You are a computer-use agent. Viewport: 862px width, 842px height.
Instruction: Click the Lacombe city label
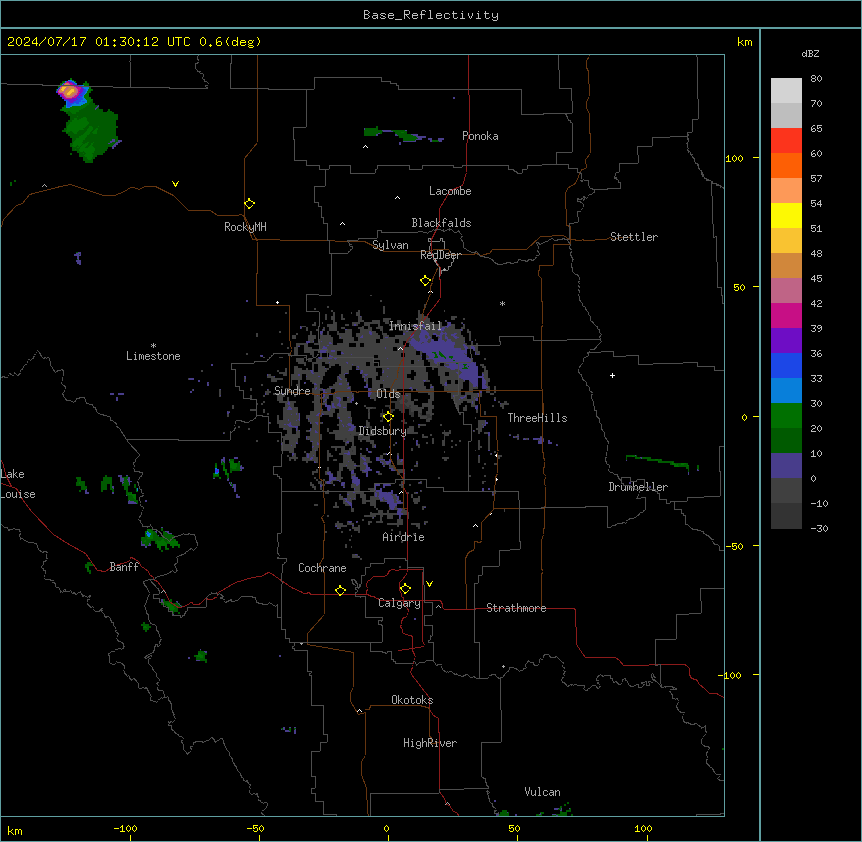450,191
